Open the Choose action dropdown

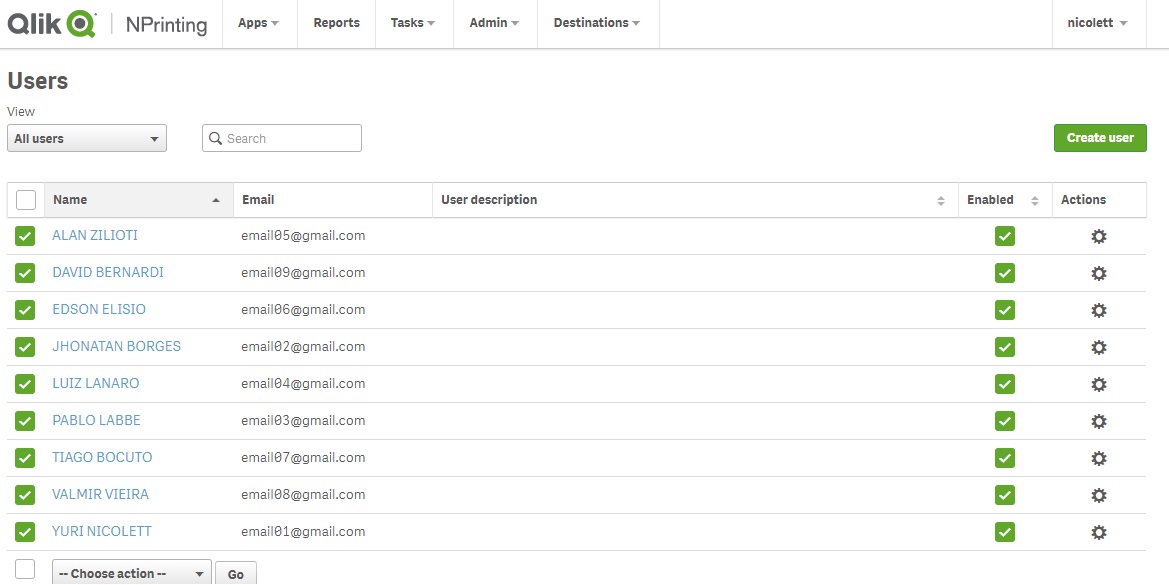click(131, 573)
